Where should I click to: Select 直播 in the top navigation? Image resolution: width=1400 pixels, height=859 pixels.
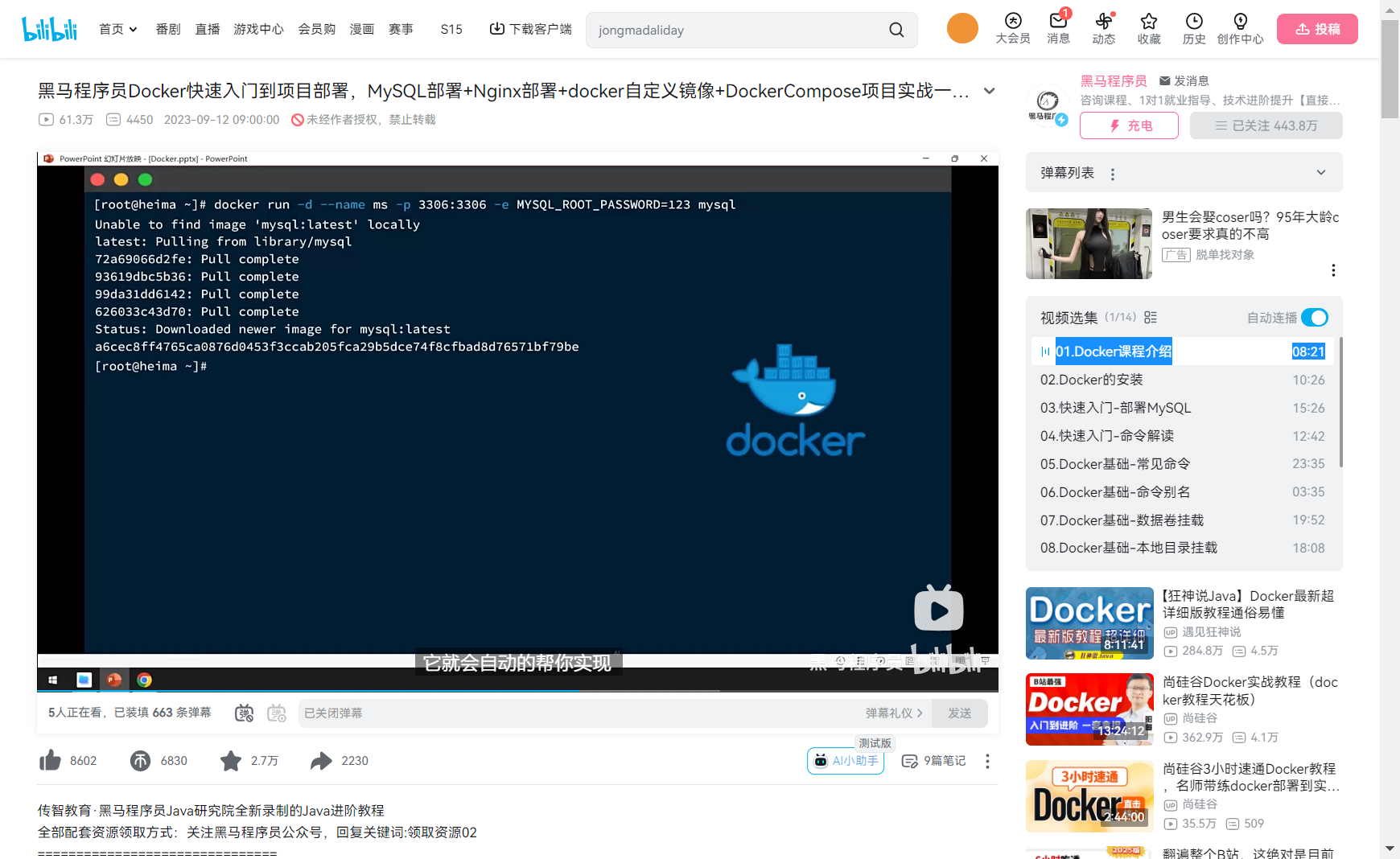(207, 28)
